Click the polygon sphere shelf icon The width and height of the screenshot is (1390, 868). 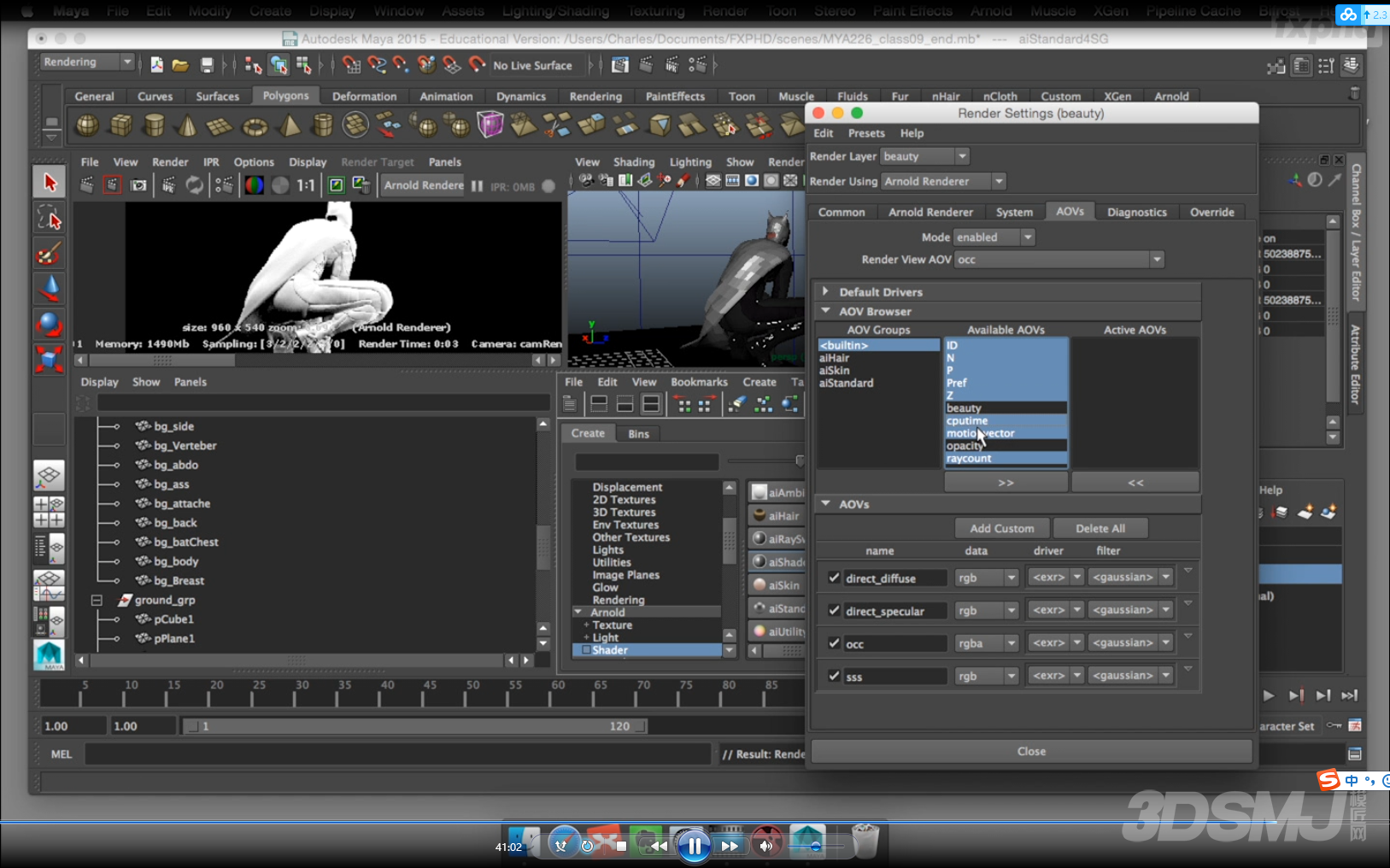pyautogui.click(x=87, y=126)
